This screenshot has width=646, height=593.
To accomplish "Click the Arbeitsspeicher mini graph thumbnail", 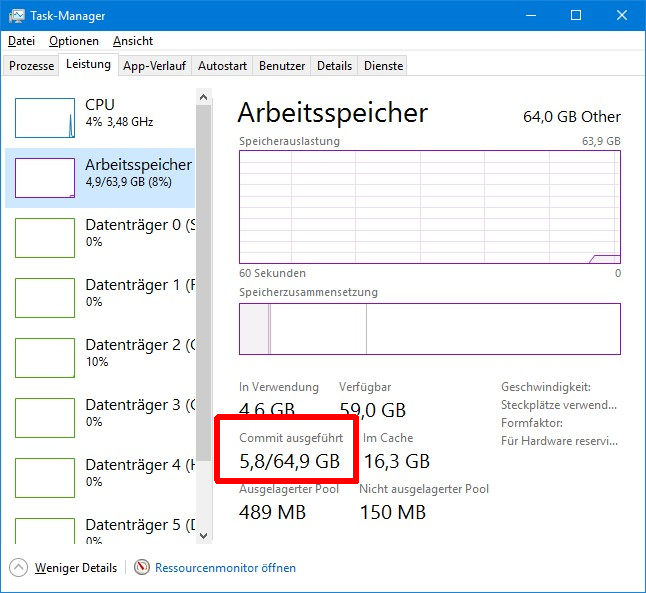I will pyautogui.click(x=45, y=178).
